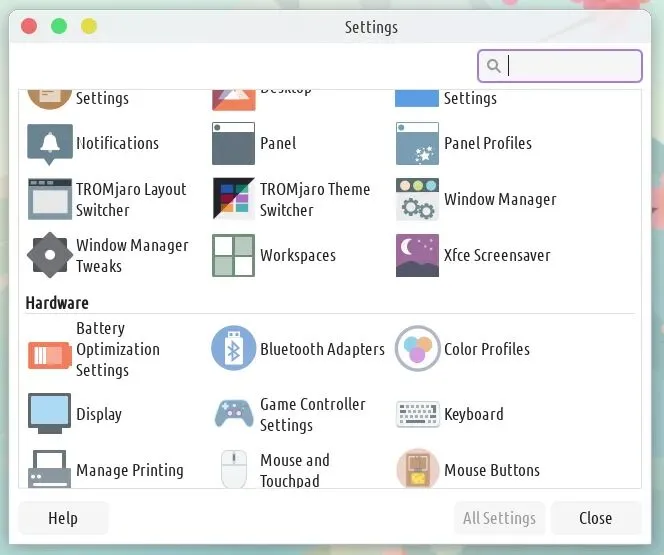Open the Manage Printing icon
Image resolution: width=664 pixels, height=555 pixels.
point(50,469)
